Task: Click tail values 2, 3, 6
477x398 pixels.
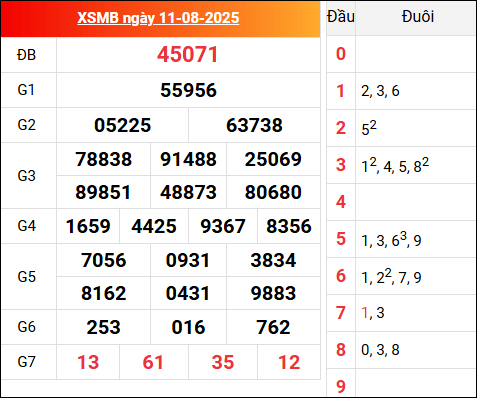Action: pyautogui.click(x=380, y=91)
